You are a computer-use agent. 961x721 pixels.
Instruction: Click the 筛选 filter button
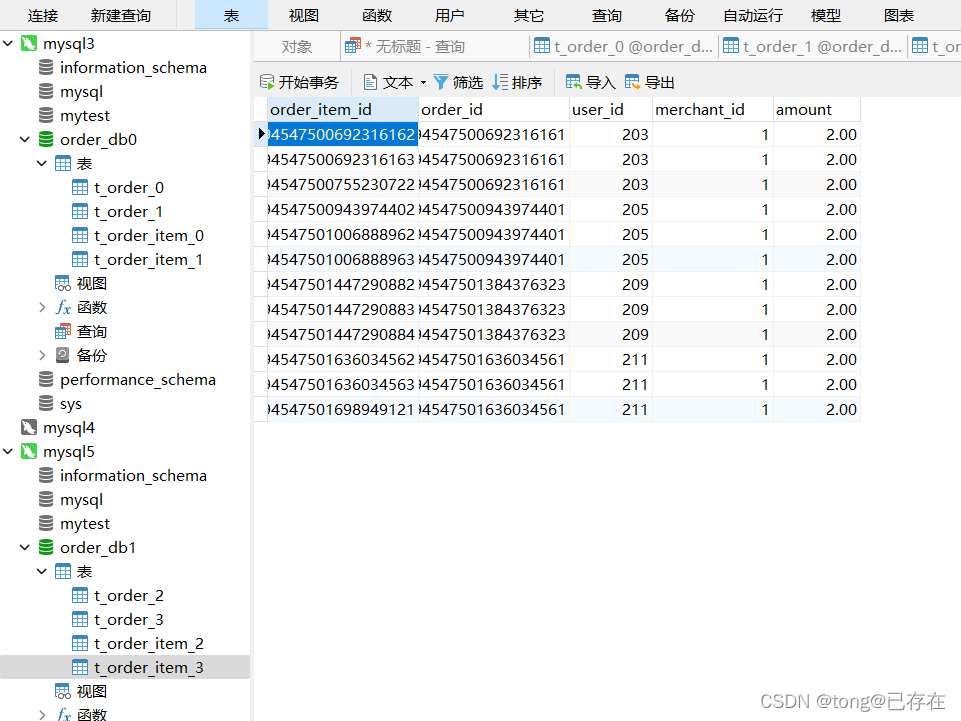[458, 82]
